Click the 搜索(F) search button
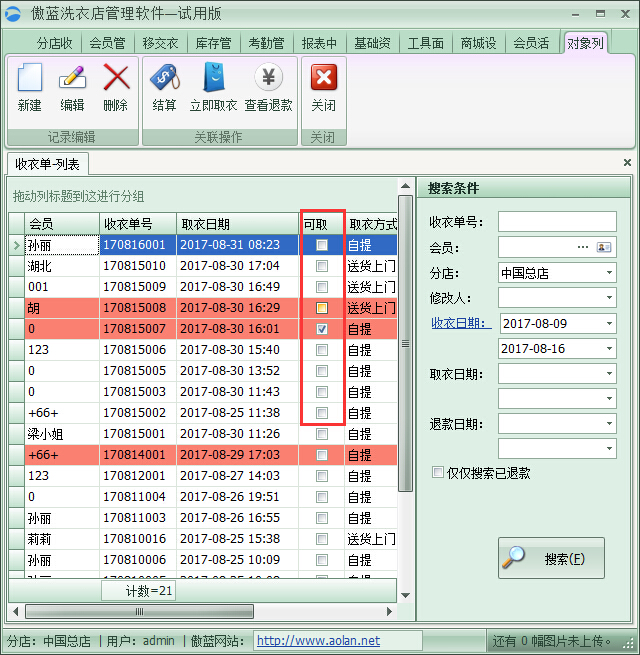Image resolution: width=640 pixels, height=655 pixels. click(x=551, y=558)
